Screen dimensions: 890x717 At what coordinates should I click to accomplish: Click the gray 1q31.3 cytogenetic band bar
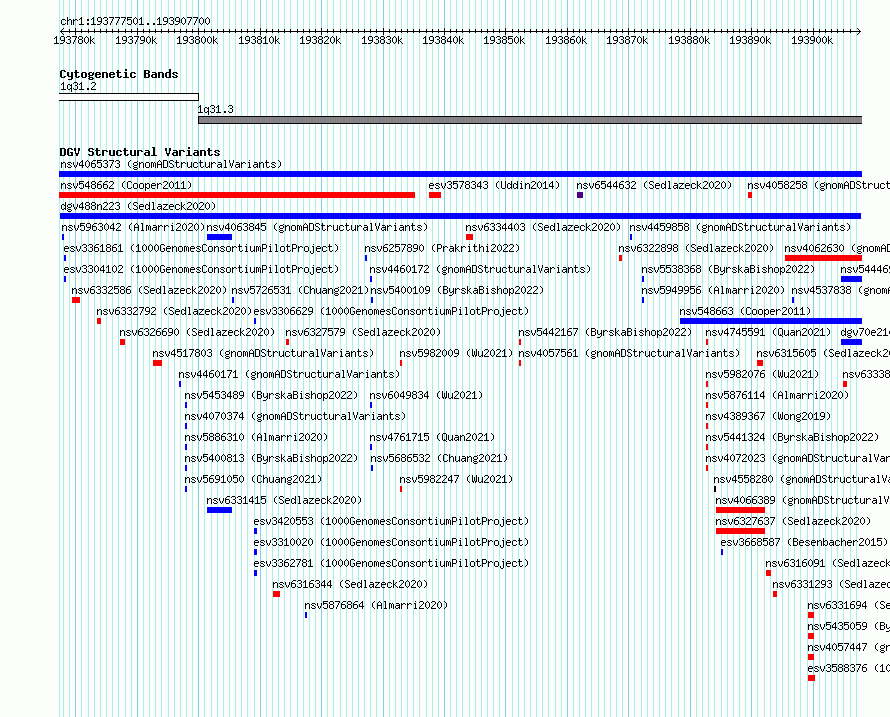click(530, 120)
